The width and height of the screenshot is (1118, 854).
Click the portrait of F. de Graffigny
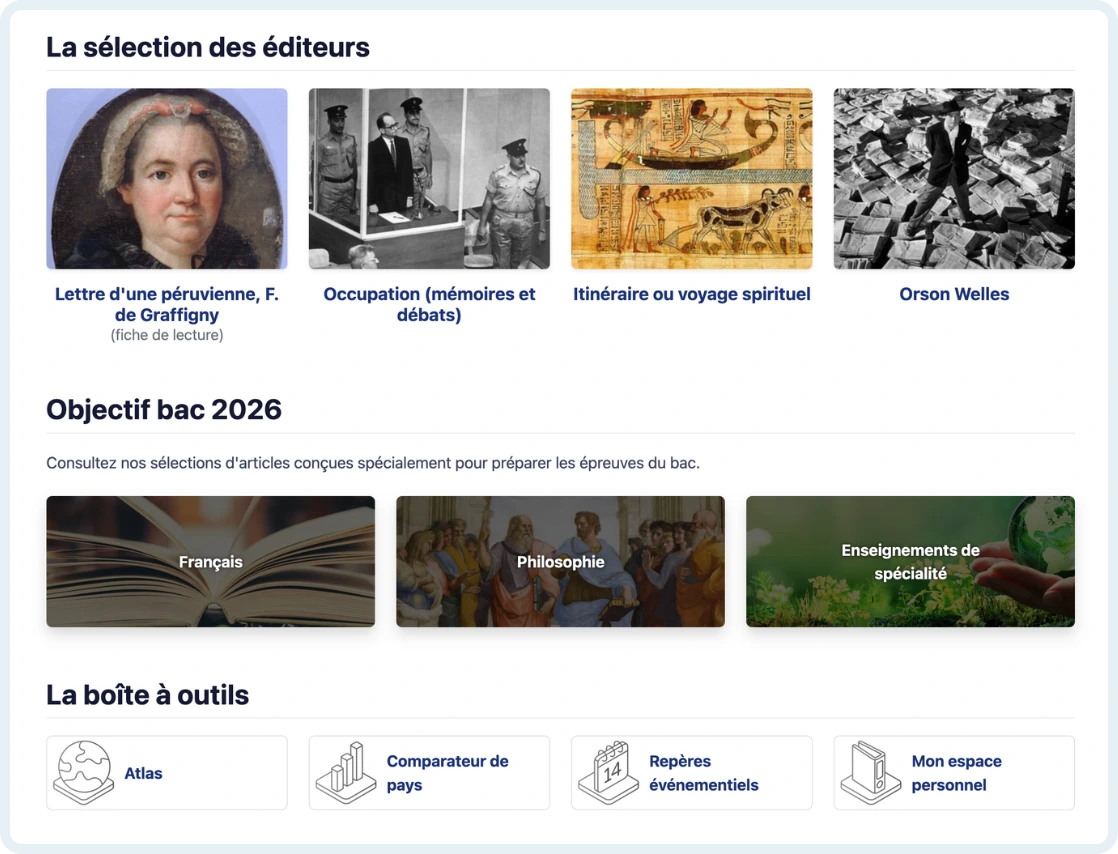click(x=167, y=179)
